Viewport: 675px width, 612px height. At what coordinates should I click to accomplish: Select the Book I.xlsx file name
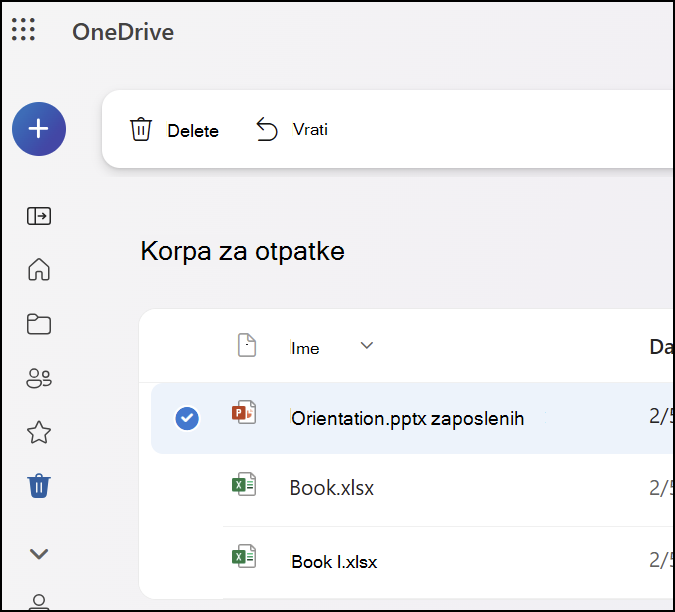point(334,562)
